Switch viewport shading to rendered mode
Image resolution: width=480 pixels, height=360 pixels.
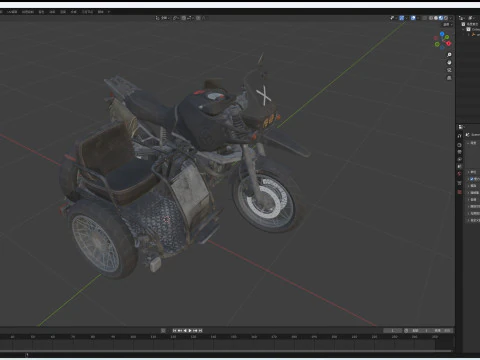[446, 18]
